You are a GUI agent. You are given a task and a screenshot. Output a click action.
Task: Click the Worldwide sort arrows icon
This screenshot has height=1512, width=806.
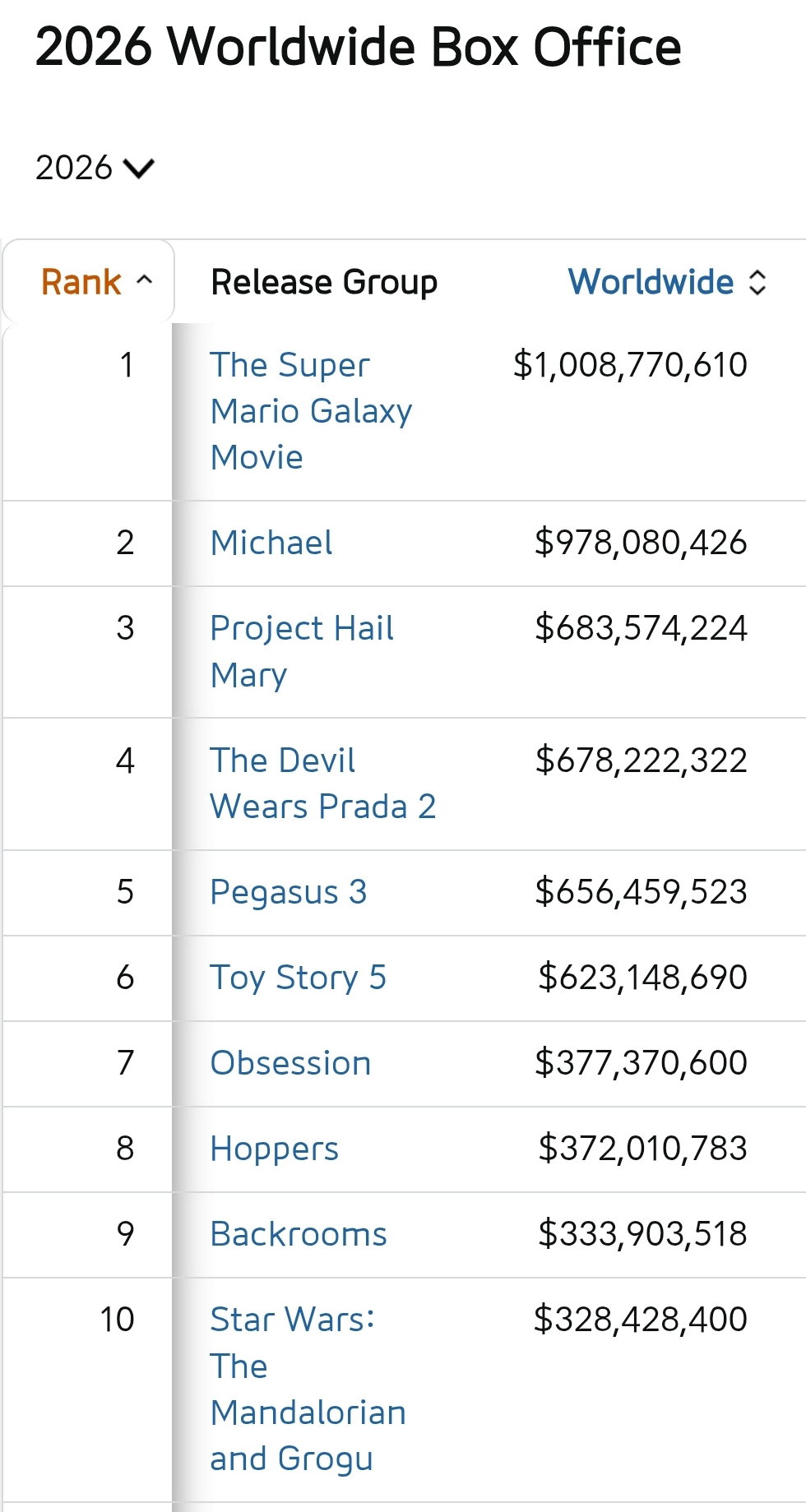pos(757,282)
